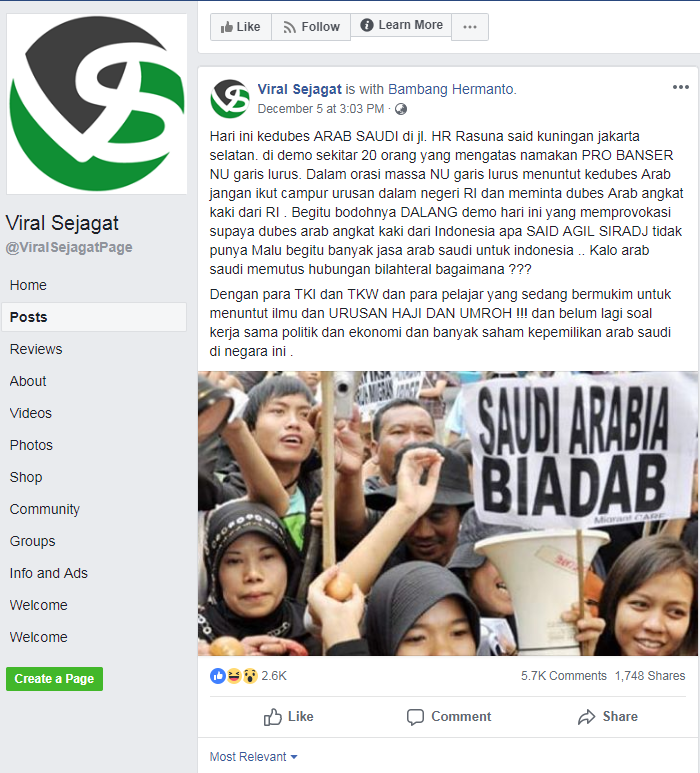Open page options three-dot menu
This screenshot has height=773, width=700.
coord(470,27)
